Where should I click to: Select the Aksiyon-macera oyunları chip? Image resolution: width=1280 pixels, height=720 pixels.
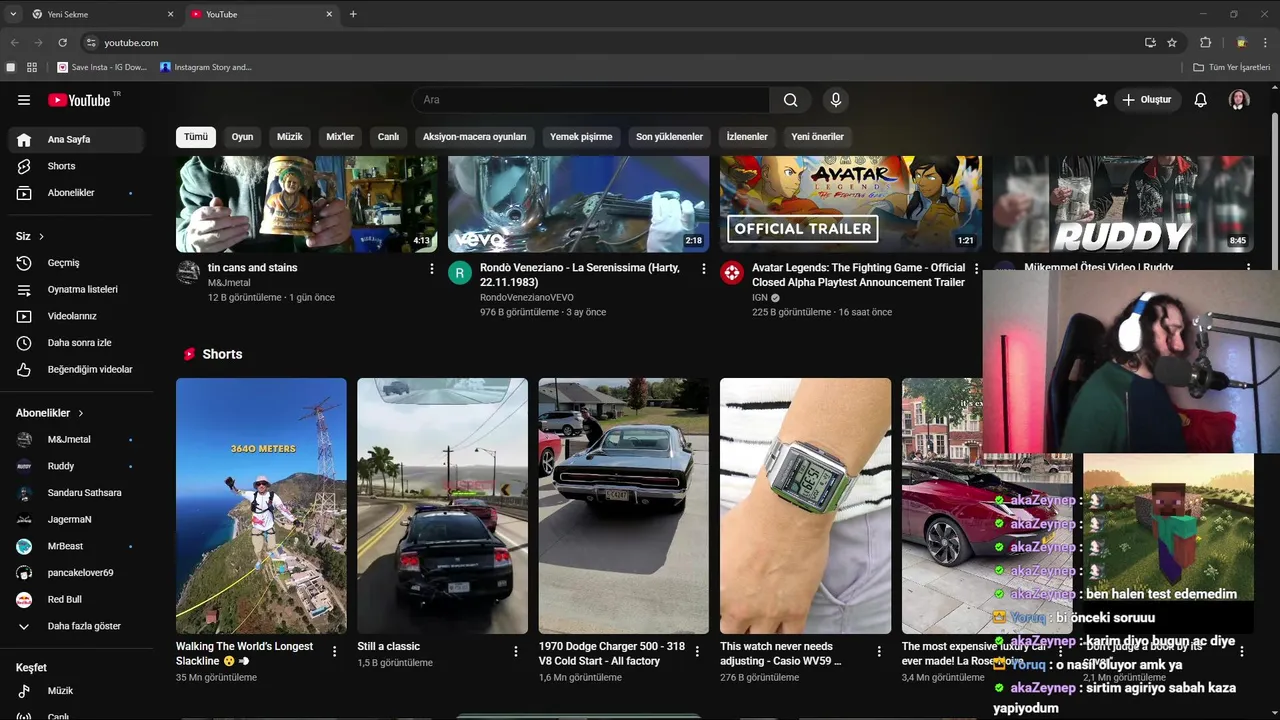(x=475, y=137)
